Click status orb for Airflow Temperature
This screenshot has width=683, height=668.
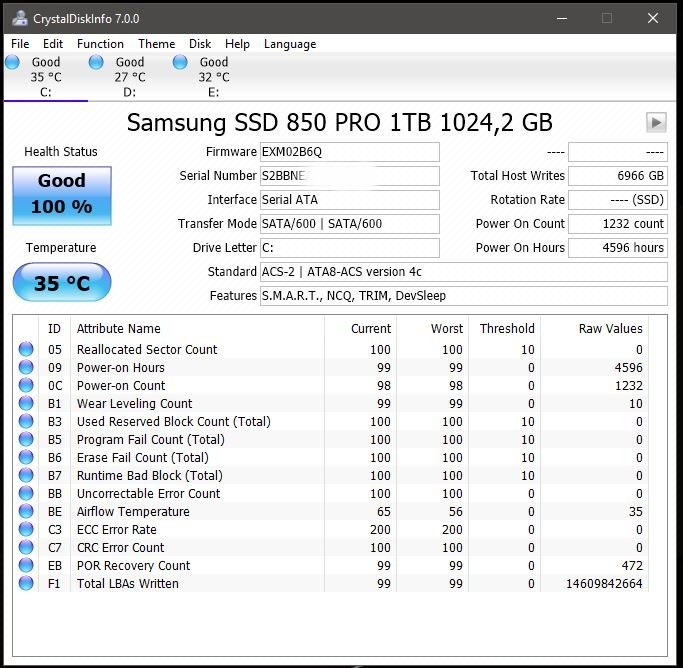26,511
